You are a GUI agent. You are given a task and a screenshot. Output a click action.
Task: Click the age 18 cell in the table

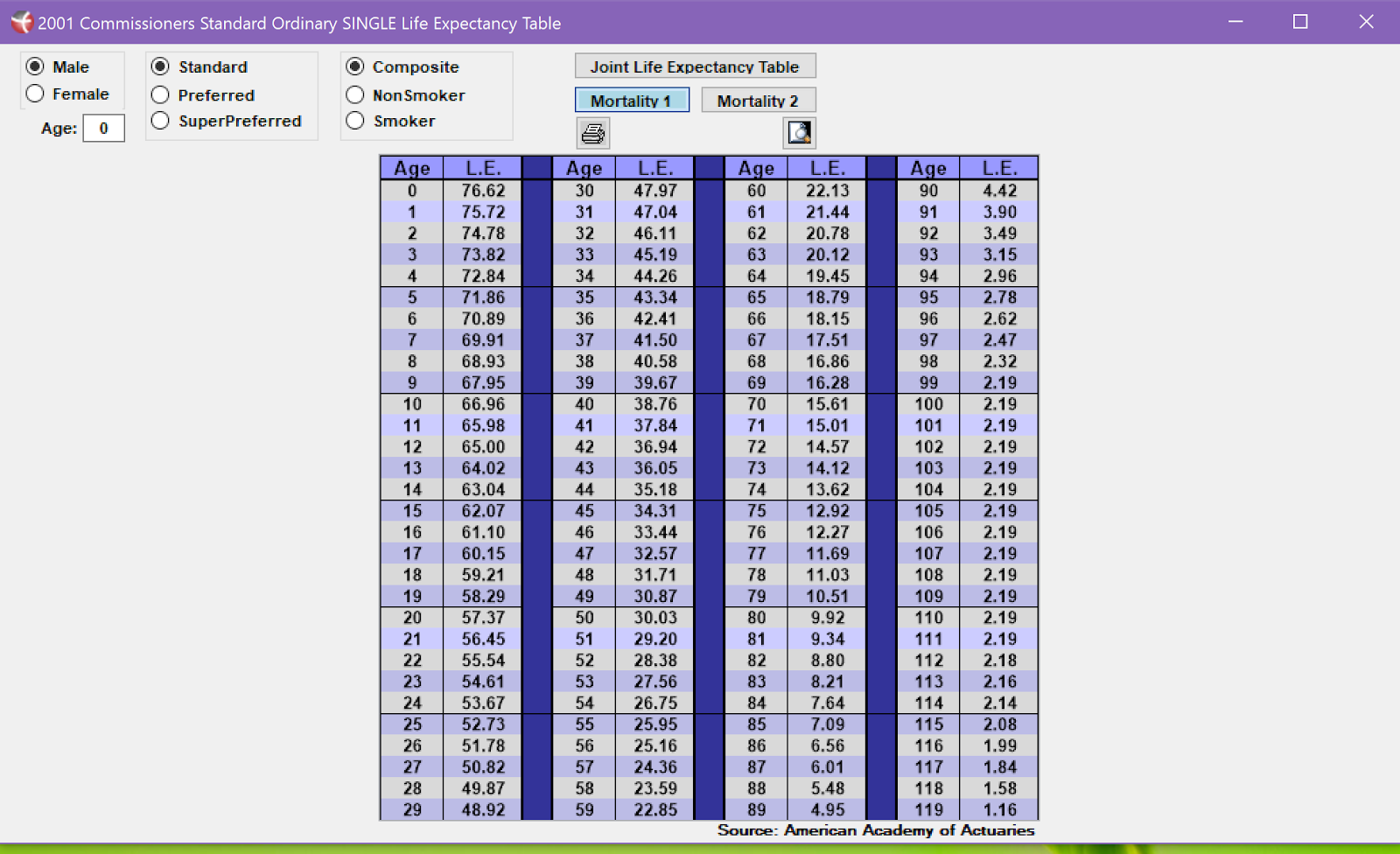pyautogui.click(x=412, y=575)
